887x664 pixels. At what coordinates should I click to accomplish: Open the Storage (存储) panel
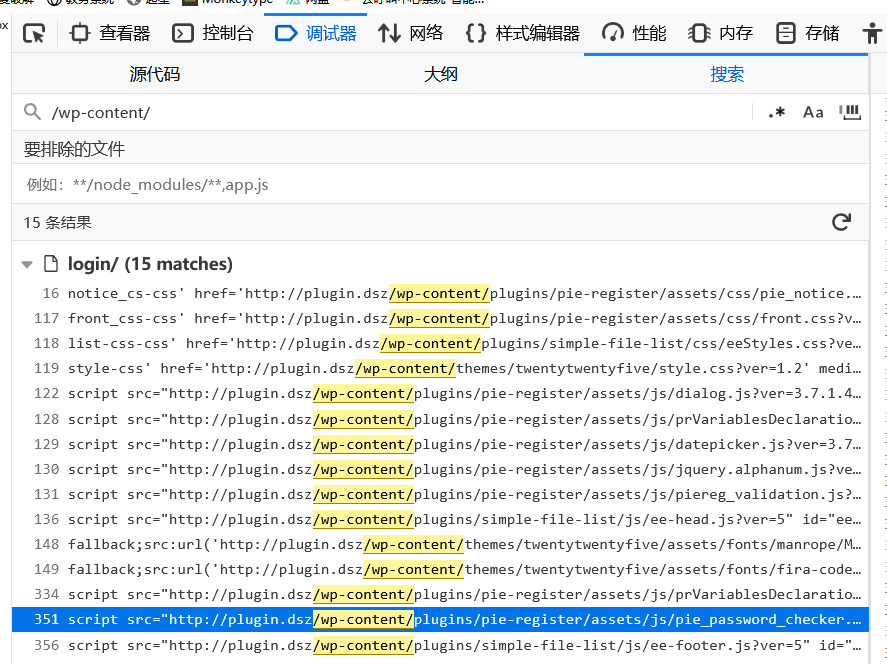(x=809, y=34)
